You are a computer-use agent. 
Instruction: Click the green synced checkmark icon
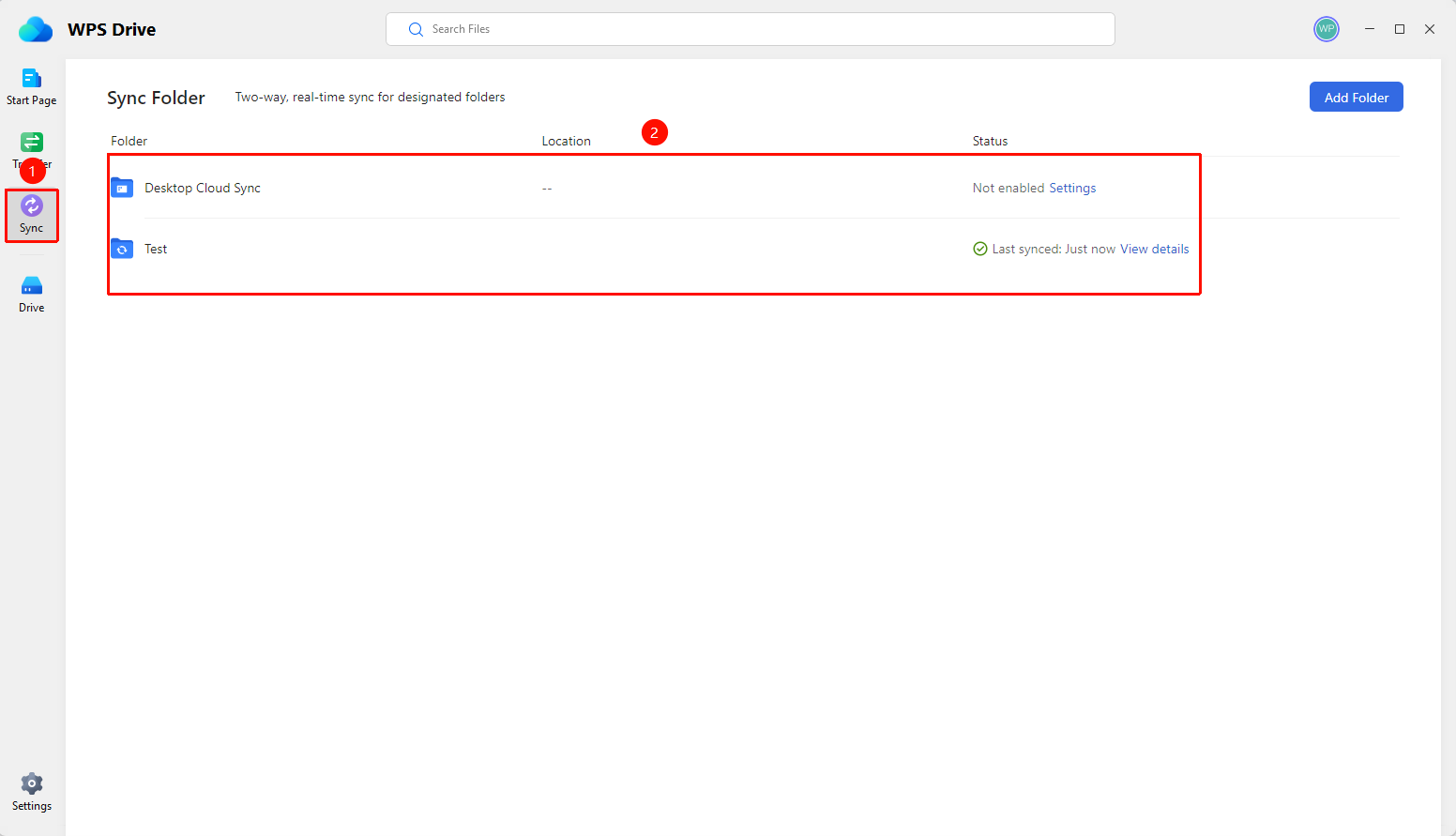tap(980, 249)
